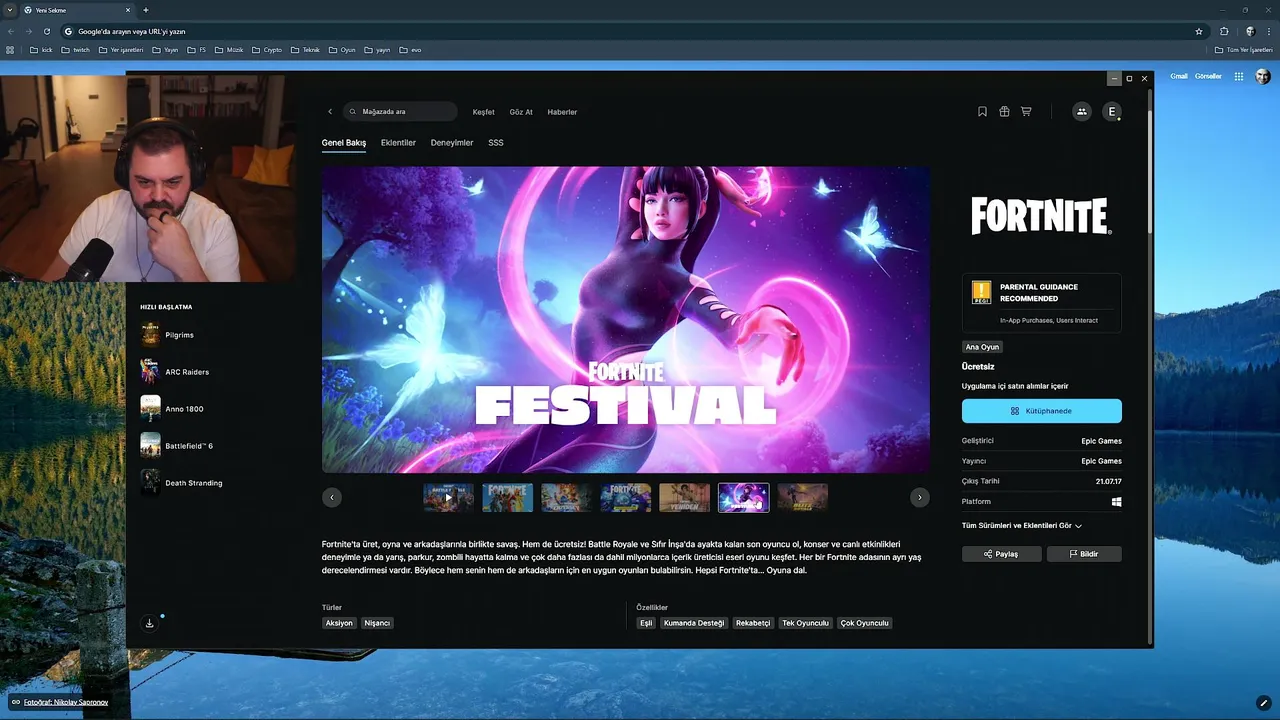Switch to SSS tab
Screen dimensions: 1280x720
496,143
